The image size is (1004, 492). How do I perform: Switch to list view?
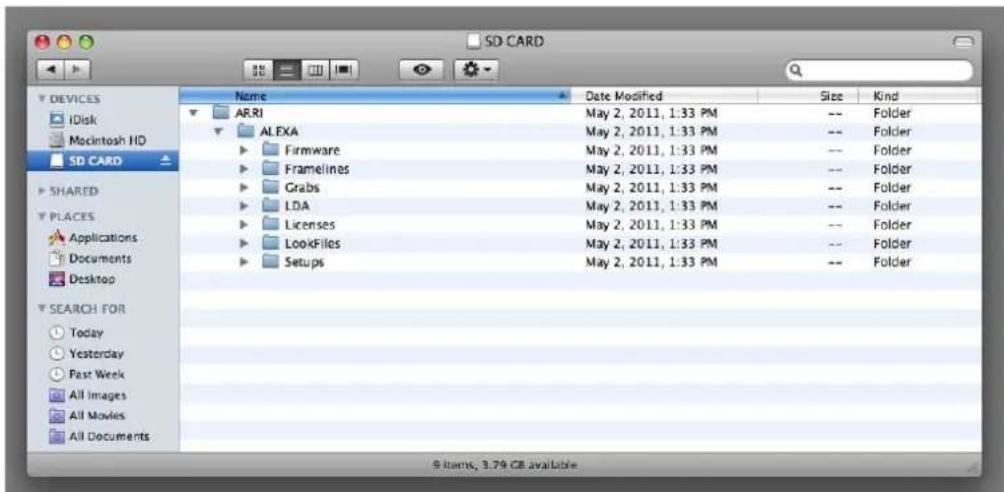[x=287, y=69]
